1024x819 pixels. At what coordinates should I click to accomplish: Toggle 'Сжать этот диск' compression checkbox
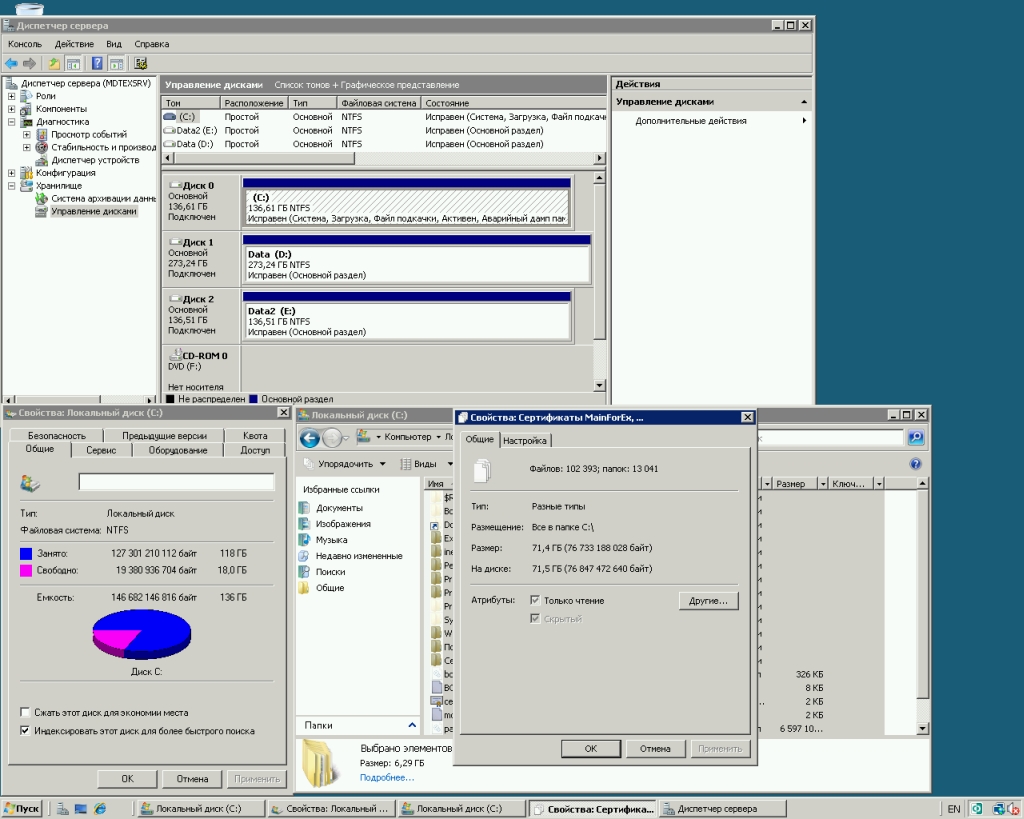tap(25, 712)
